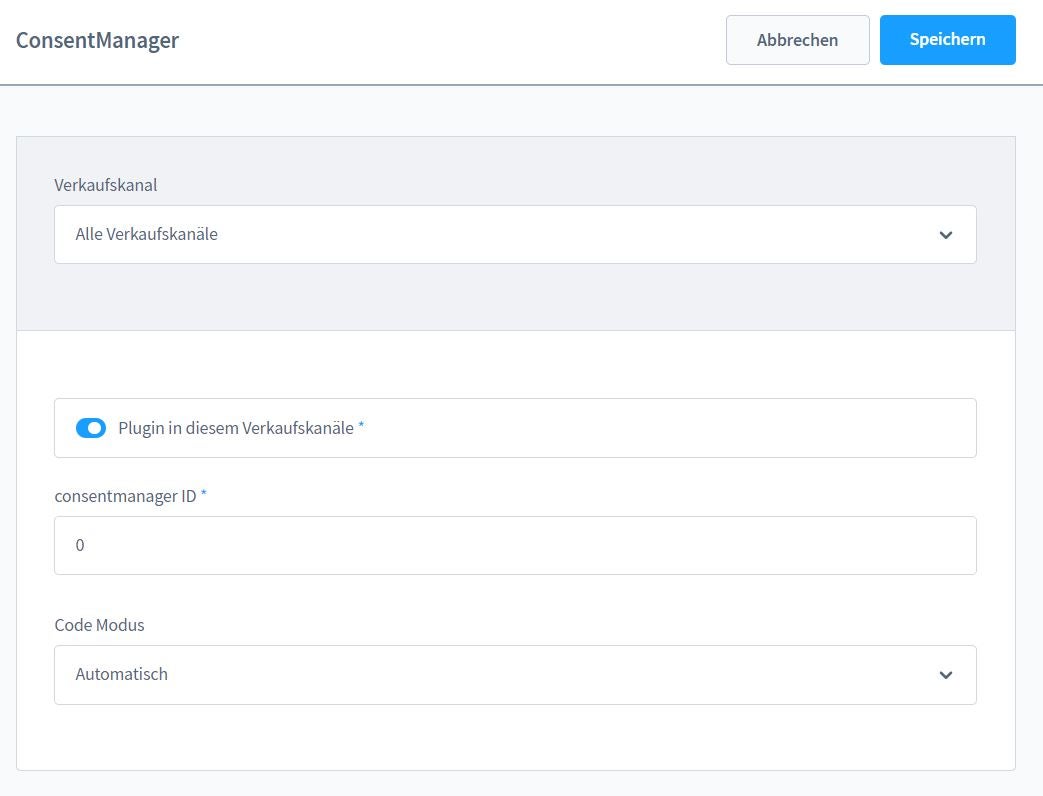Open the Verkaufskanal dropdown chevron arrow
Screen dimensions: 1043x796
tap(946, 235)
